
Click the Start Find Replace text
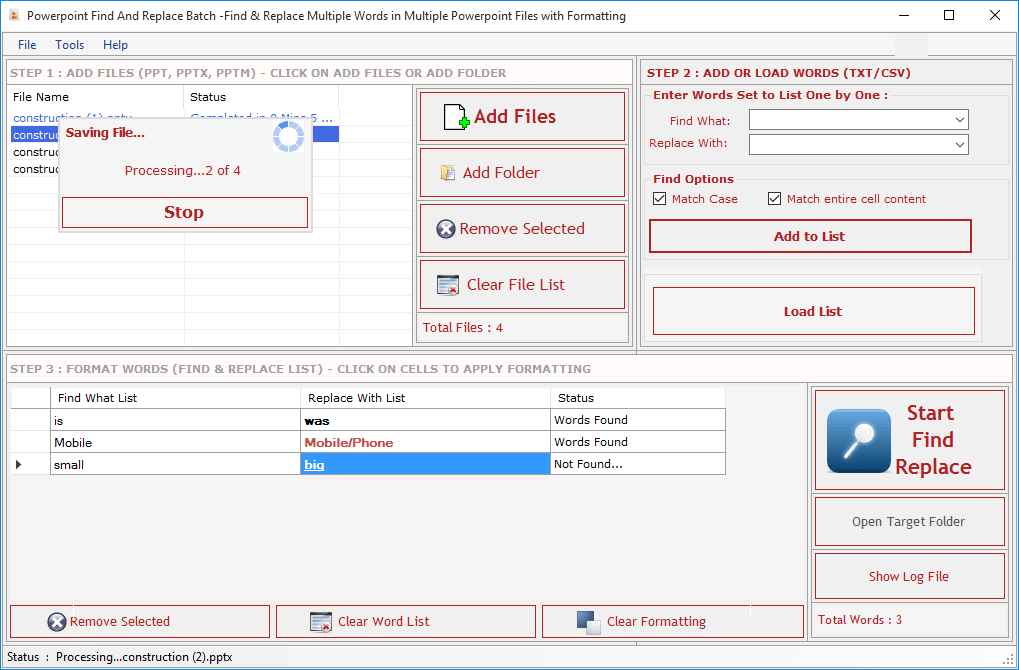click(x=933, y=440)
